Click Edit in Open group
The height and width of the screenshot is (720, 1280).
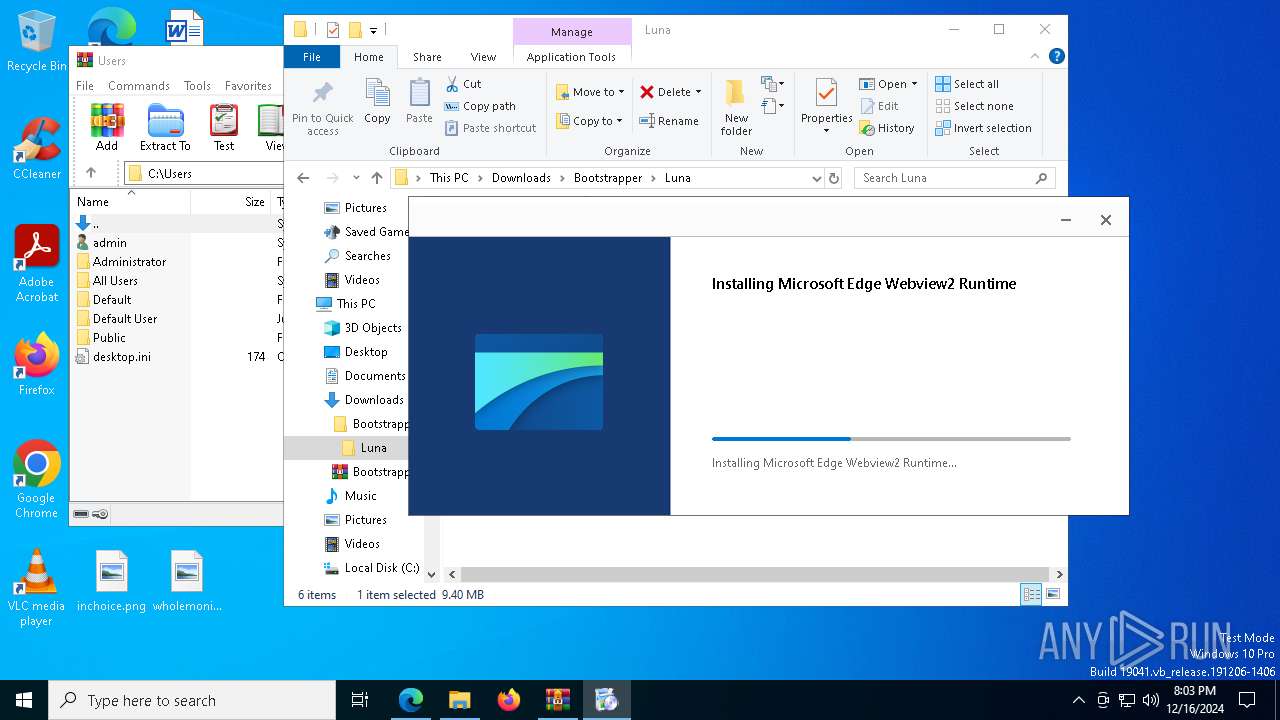(878, 106)
